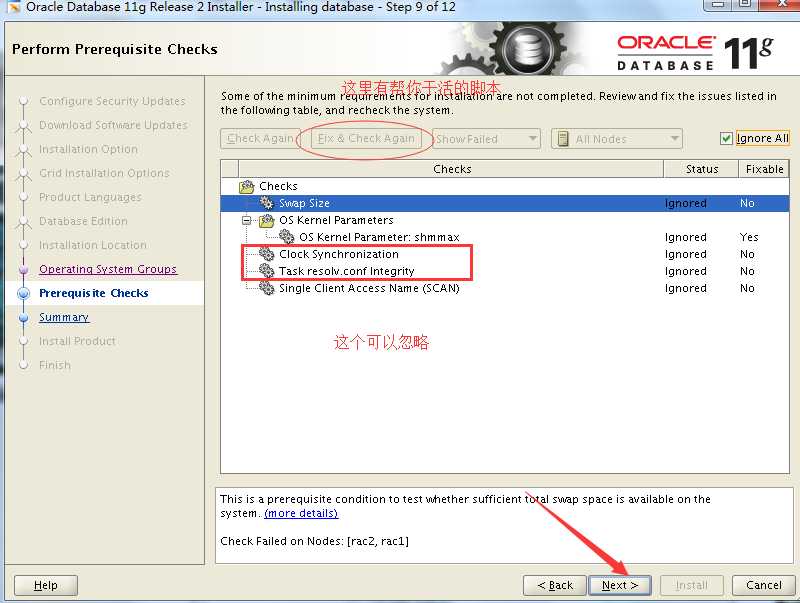Screen dimensions: 800x603
Task: Click the disabled Install button
Action: click(x=691, y=585)
